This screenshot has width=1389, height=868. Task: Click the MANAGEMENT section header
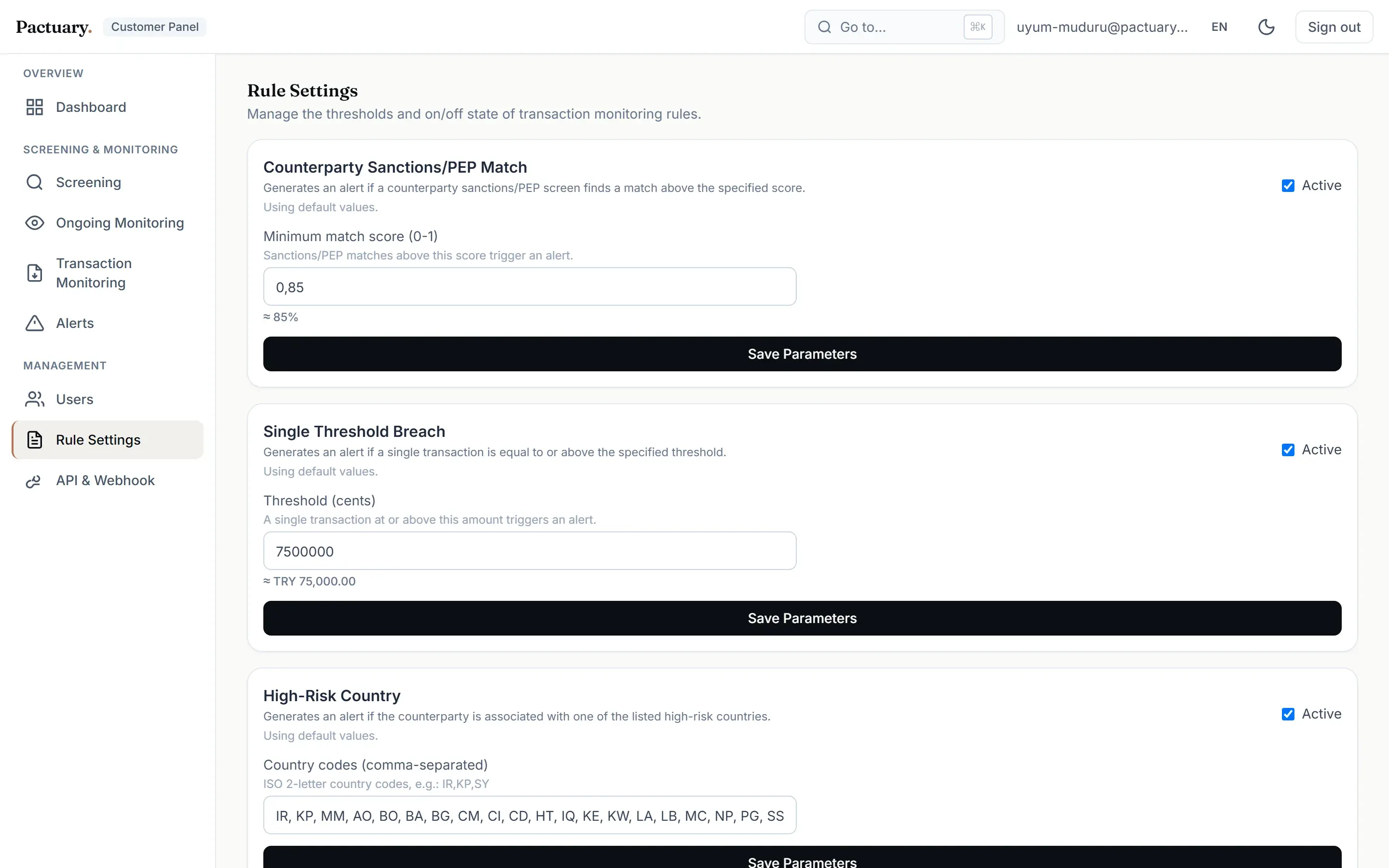(x=65, y=366)
